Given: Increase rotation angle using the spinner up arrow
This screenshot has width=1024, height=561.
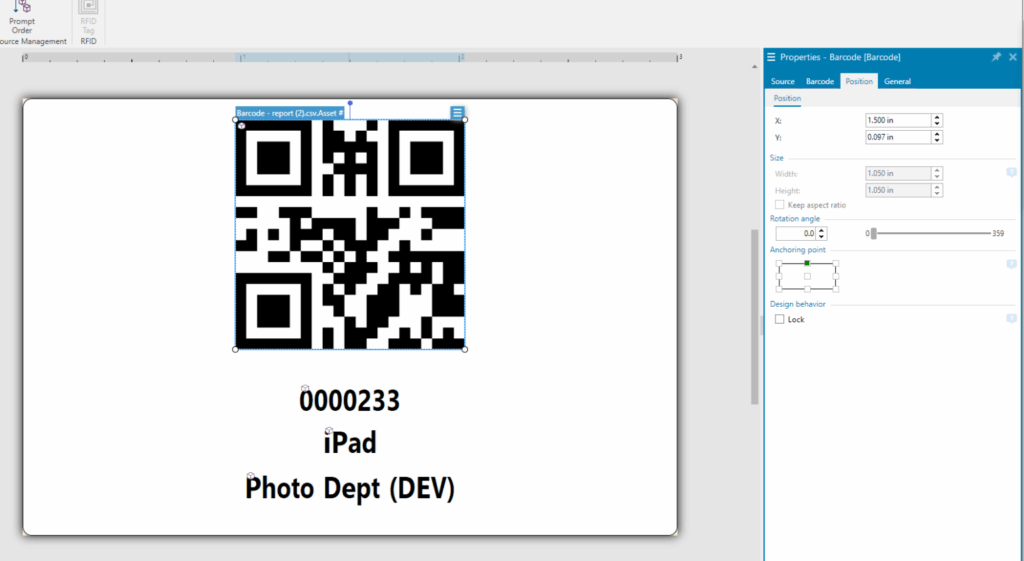Looking at the screenshot, I should point(822,230).
